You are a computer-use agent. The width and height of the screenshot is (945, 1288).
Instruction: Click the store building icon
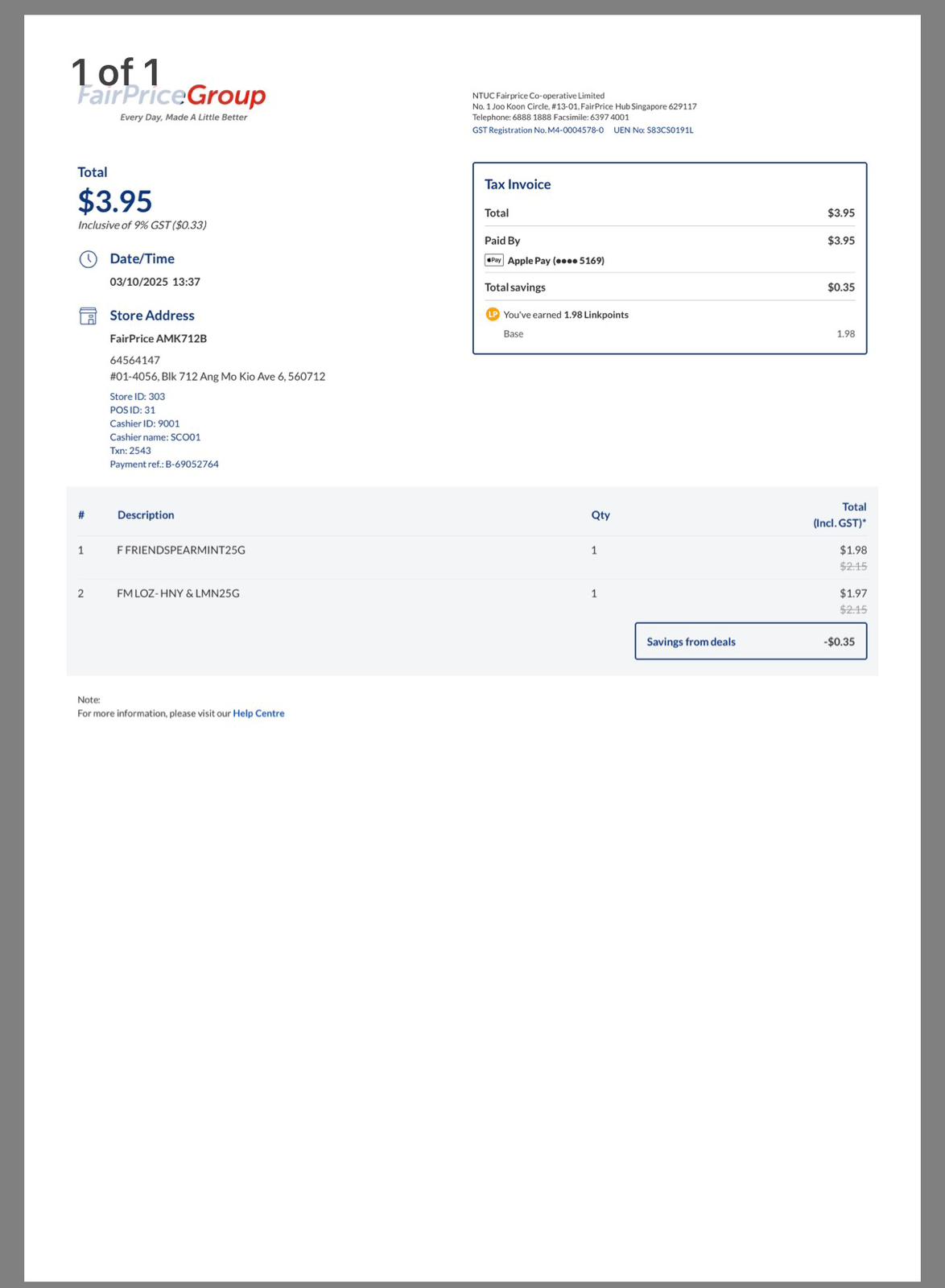click(88, 316)
